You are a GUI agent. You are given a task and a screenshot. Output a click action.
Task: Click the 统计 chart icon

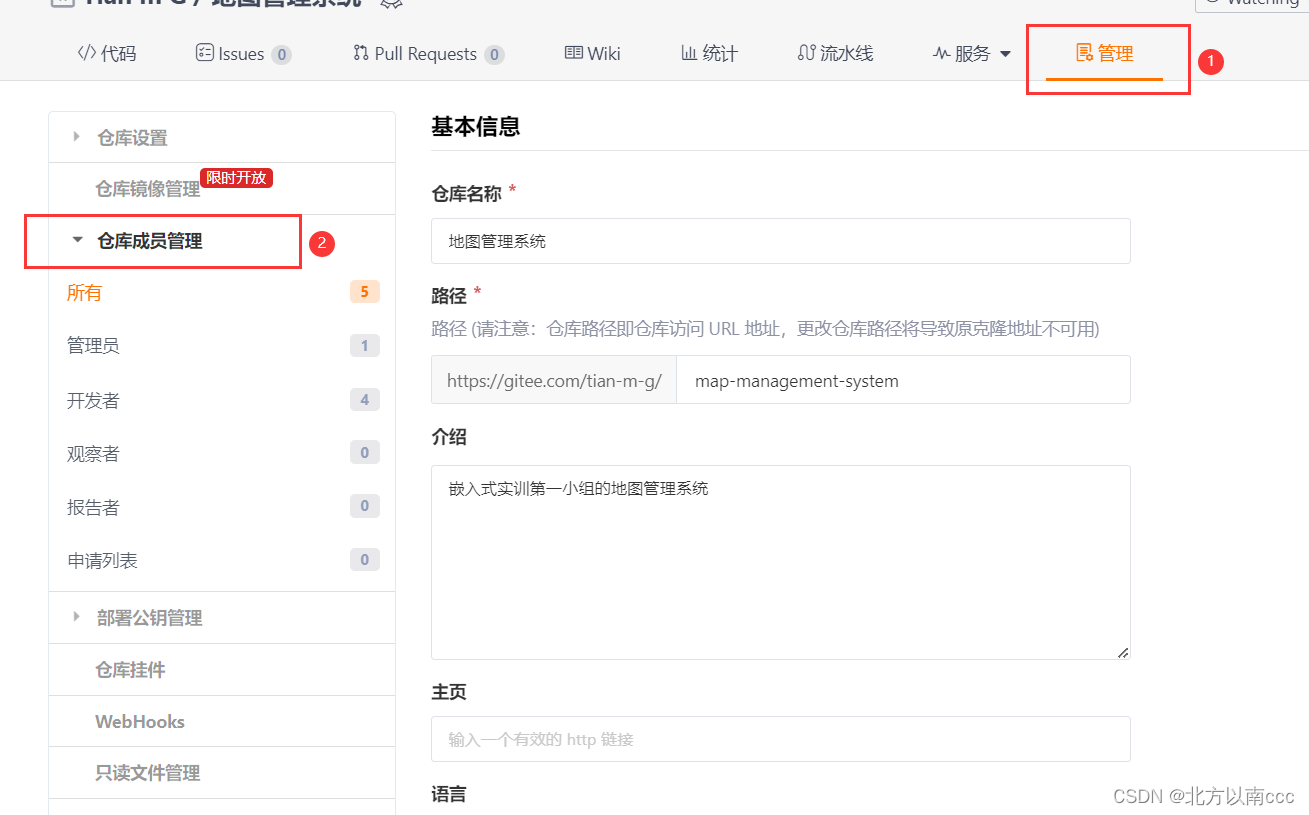point(689,53)
